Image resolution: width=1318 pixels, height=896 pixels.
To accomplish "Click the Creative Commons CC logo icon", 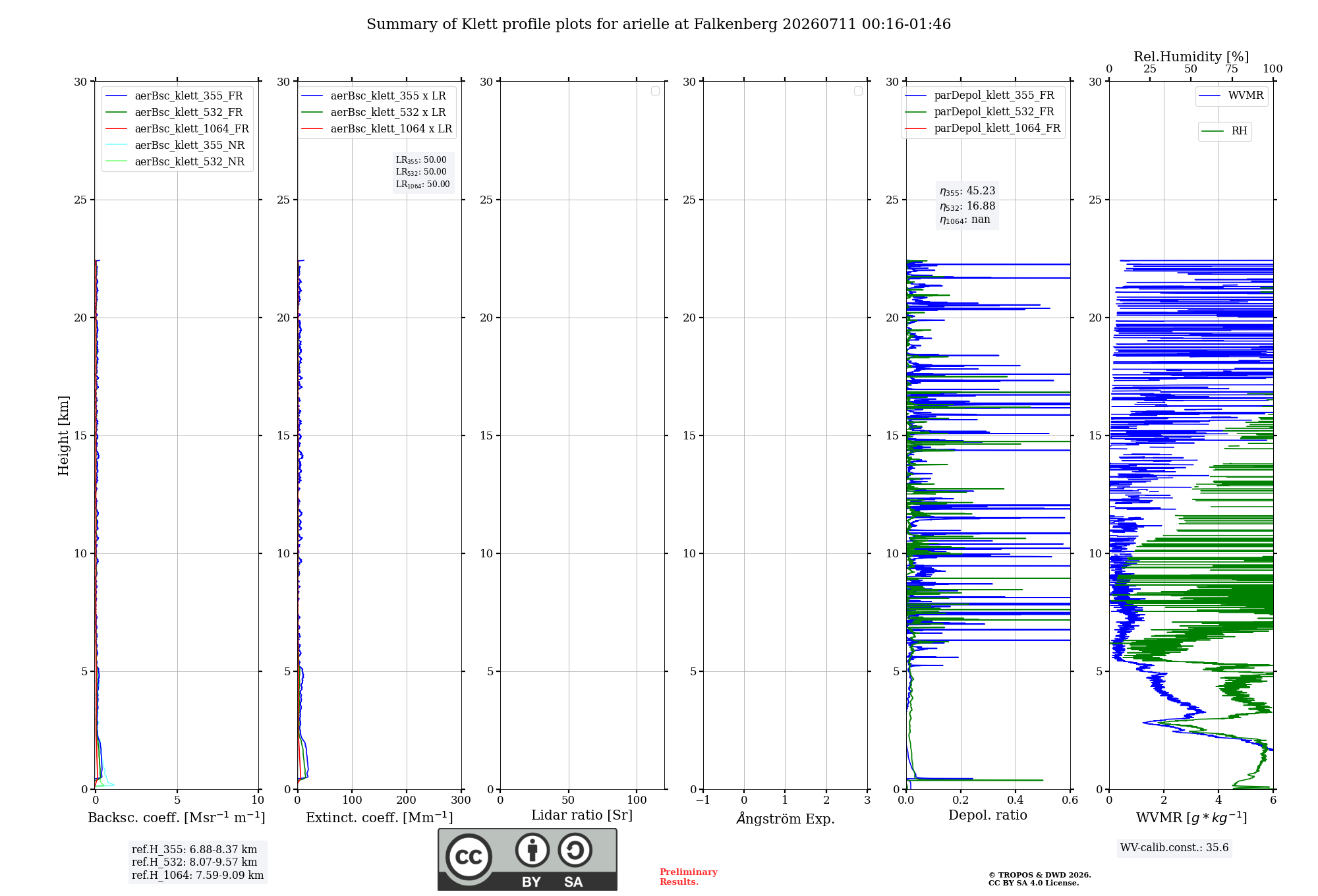I will coord(469,856).
